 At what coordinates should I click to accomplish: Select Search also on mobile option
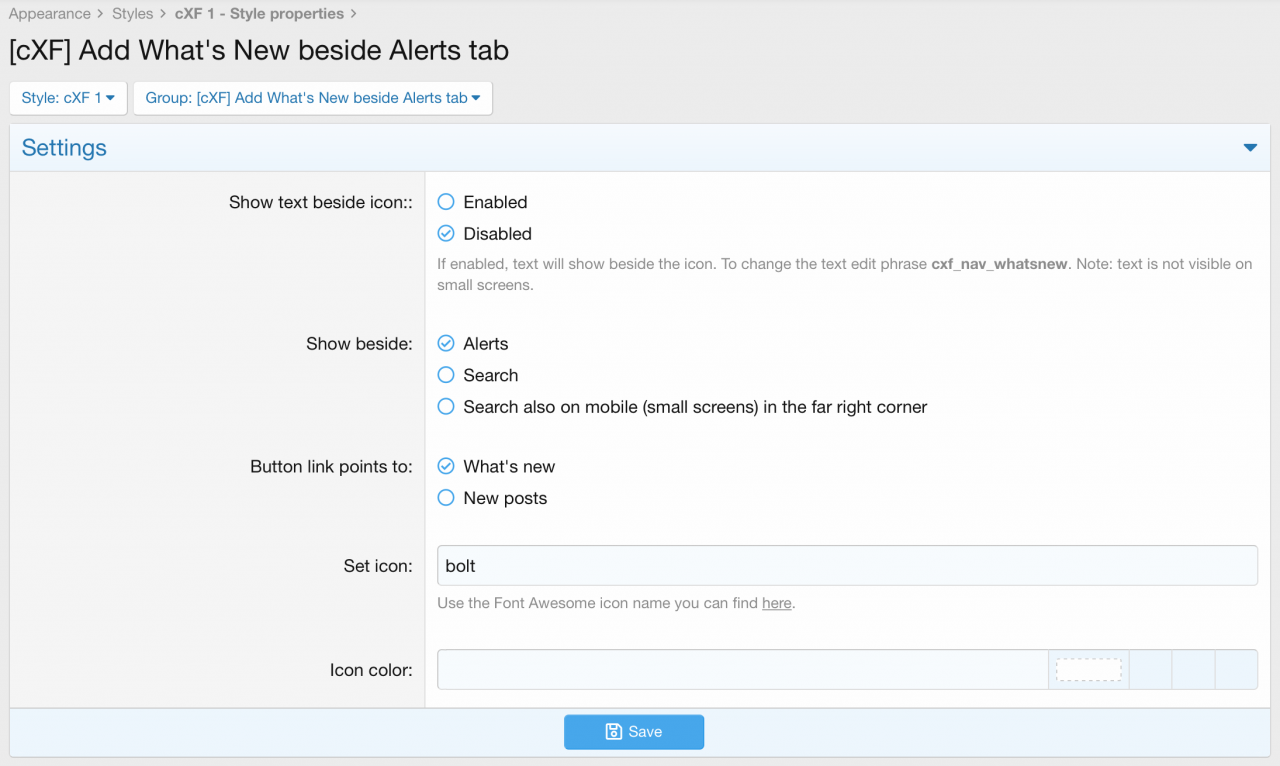tap(446, 407)
